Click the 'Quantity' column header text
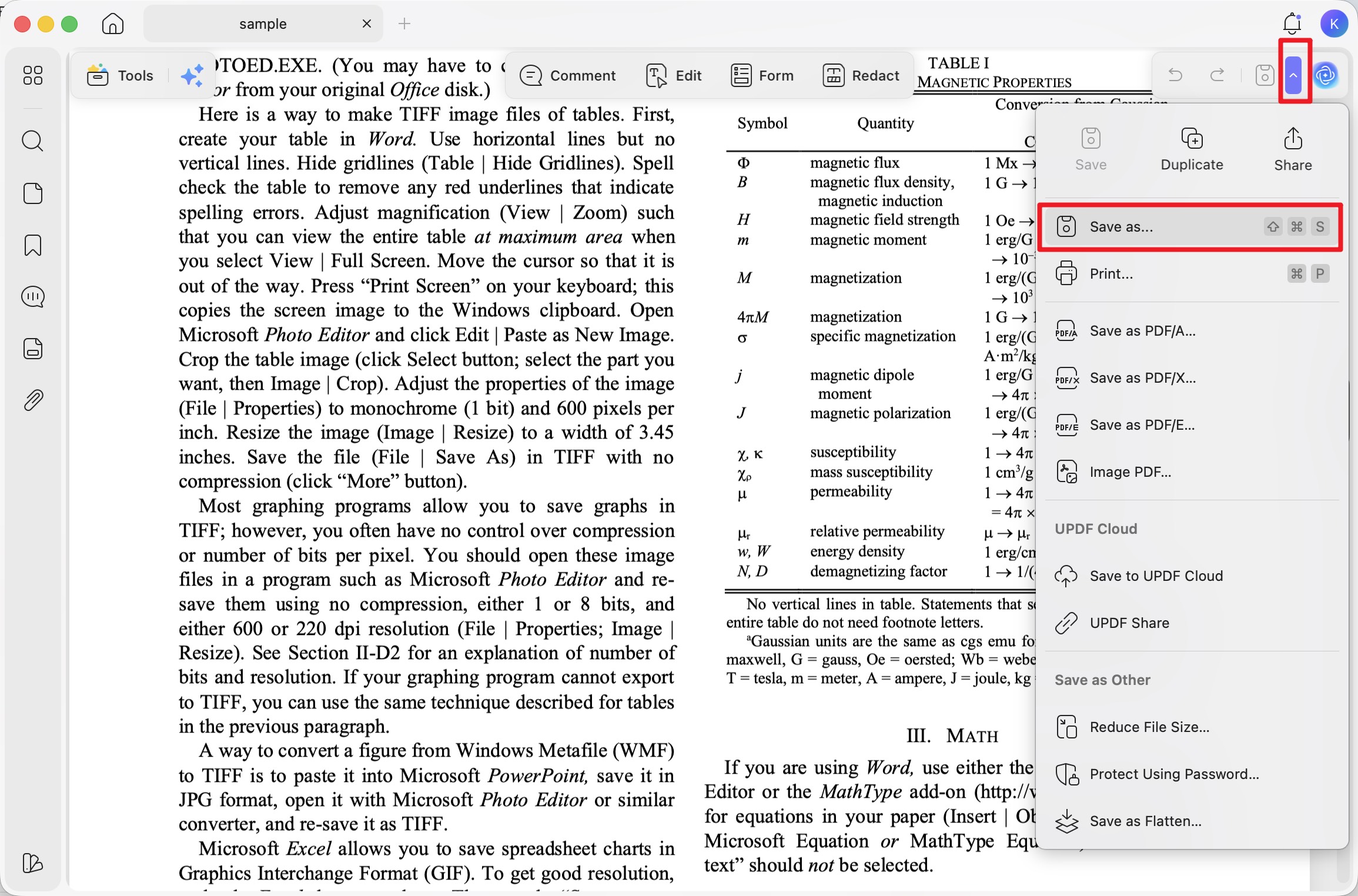Image resolution: width=1358 pixels, height=896 pixels. coord(885,123)
